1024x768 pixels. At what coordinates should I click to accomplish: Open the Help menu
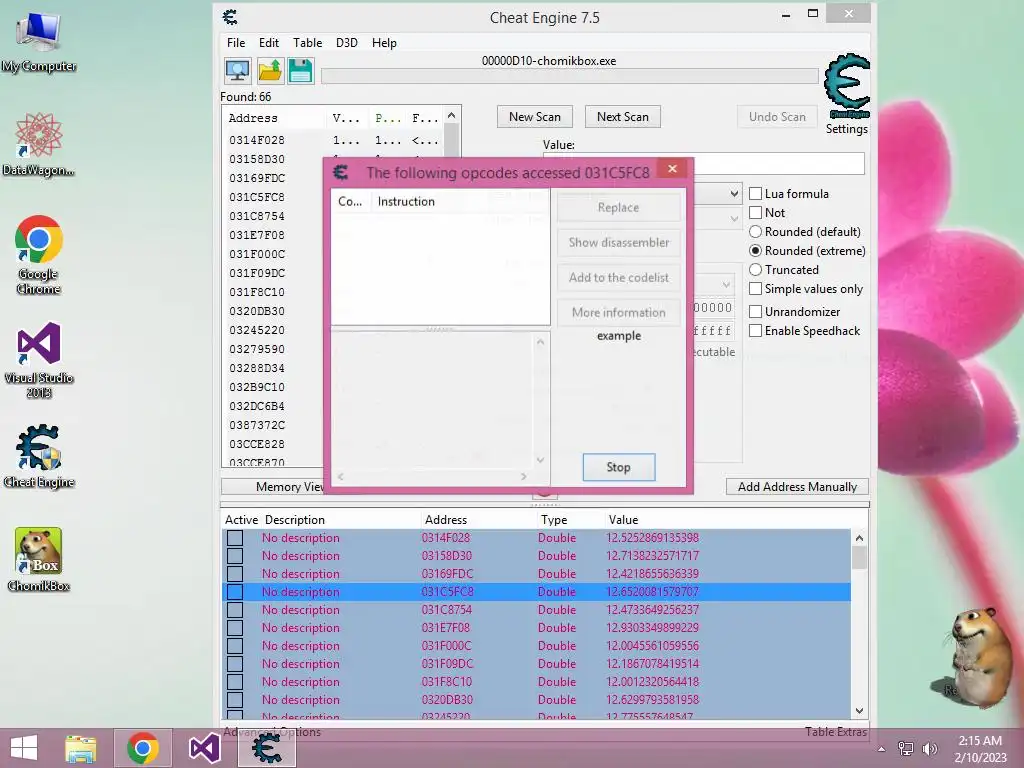coord(384,42)
